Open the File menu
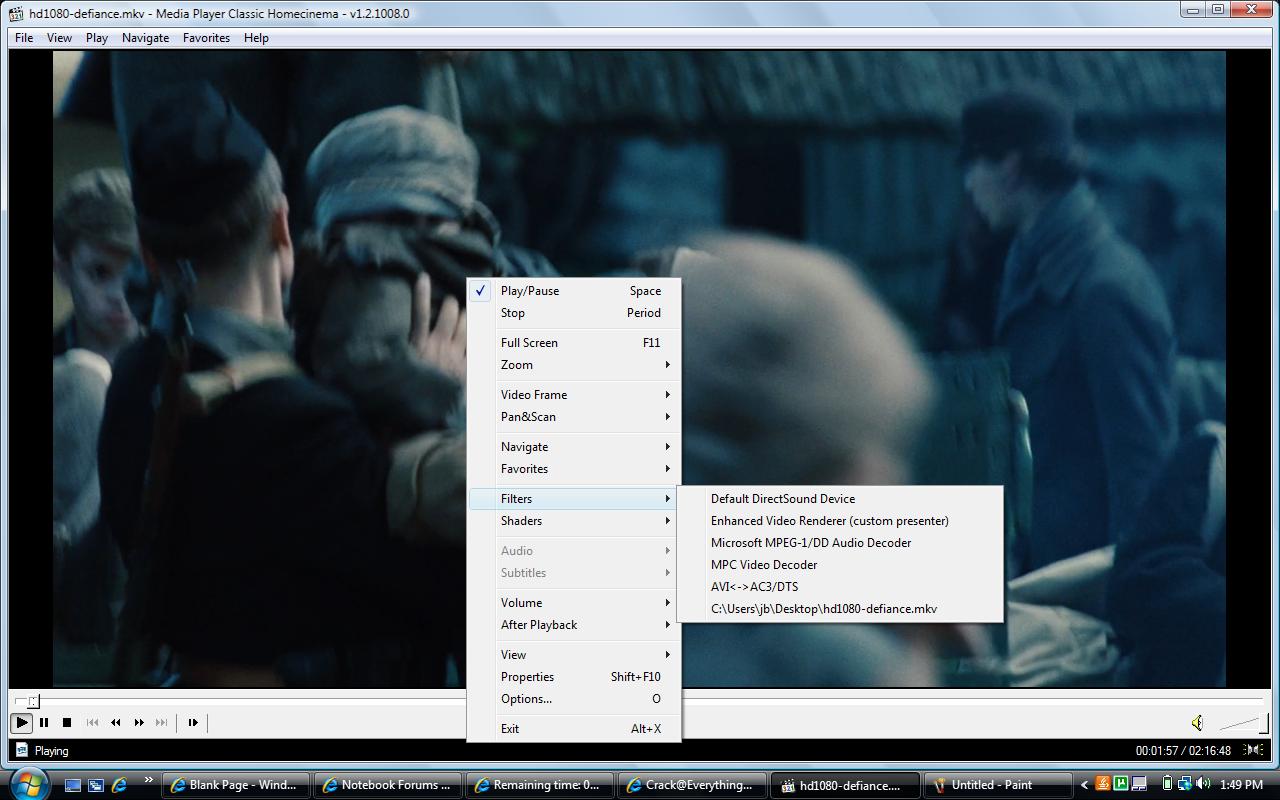 (24, 37)
